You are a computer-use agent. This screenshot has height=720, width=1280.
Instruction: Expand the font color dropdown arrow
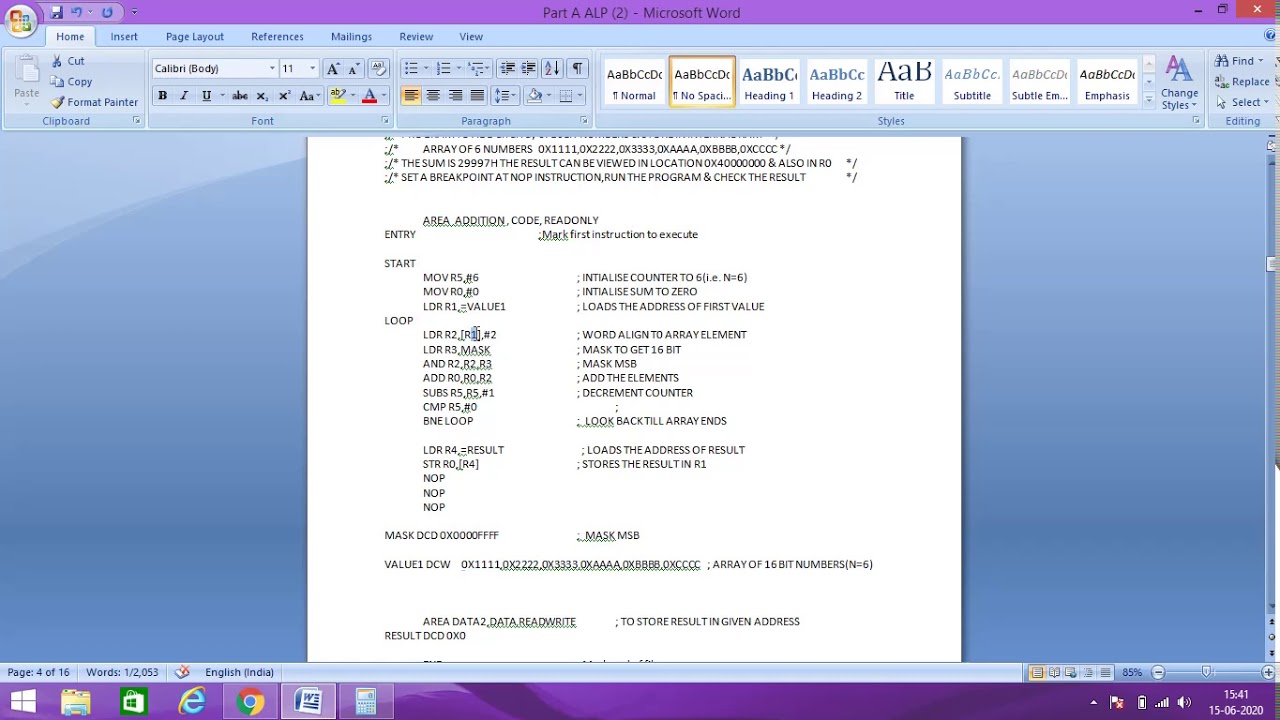pos(384,96)
